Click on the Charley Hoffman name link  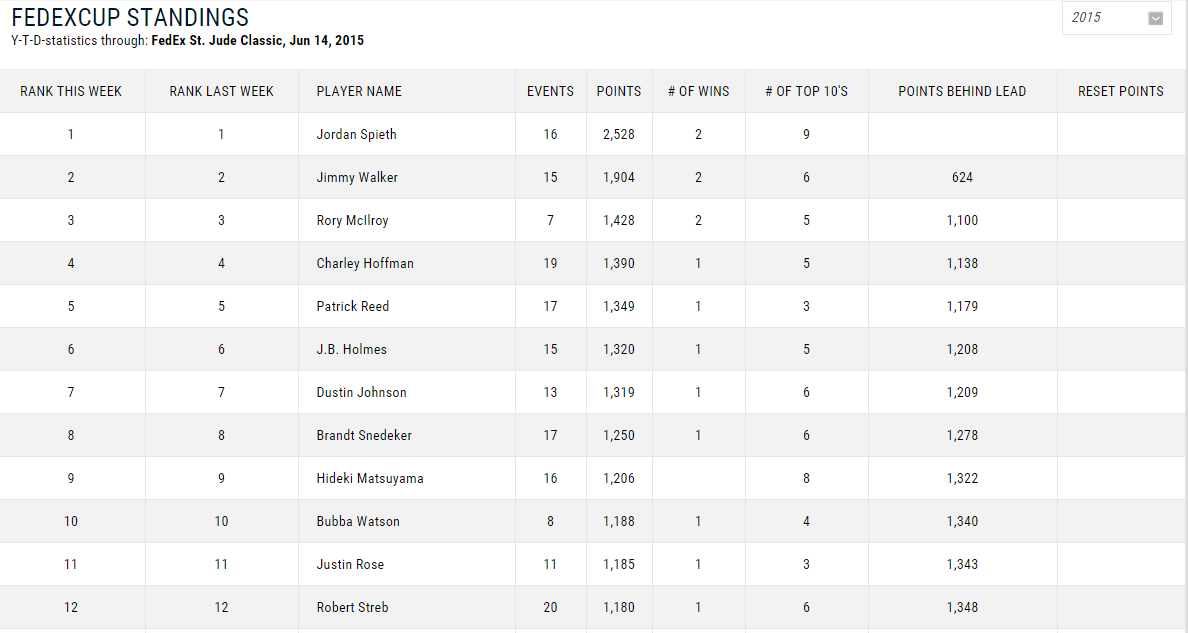(x=365, y=263)
